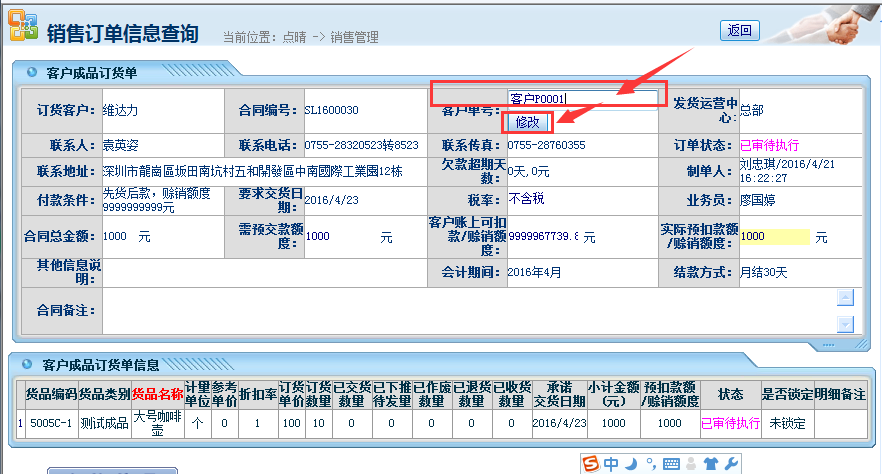This screenshot has height=474, width=882.
Task: Click the 明细备注 column header
Action: point(840,394)
